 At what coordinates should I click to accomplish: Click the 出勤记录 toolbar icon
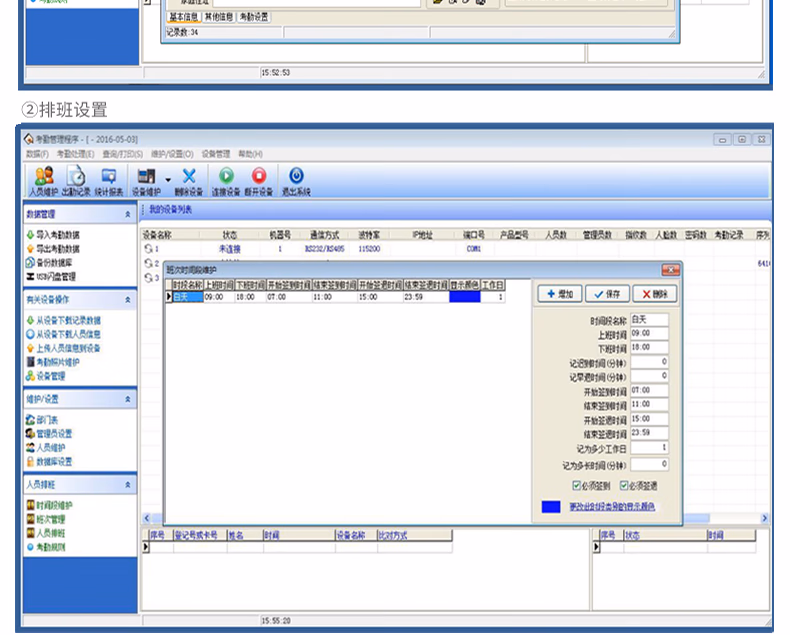point(76,180)
